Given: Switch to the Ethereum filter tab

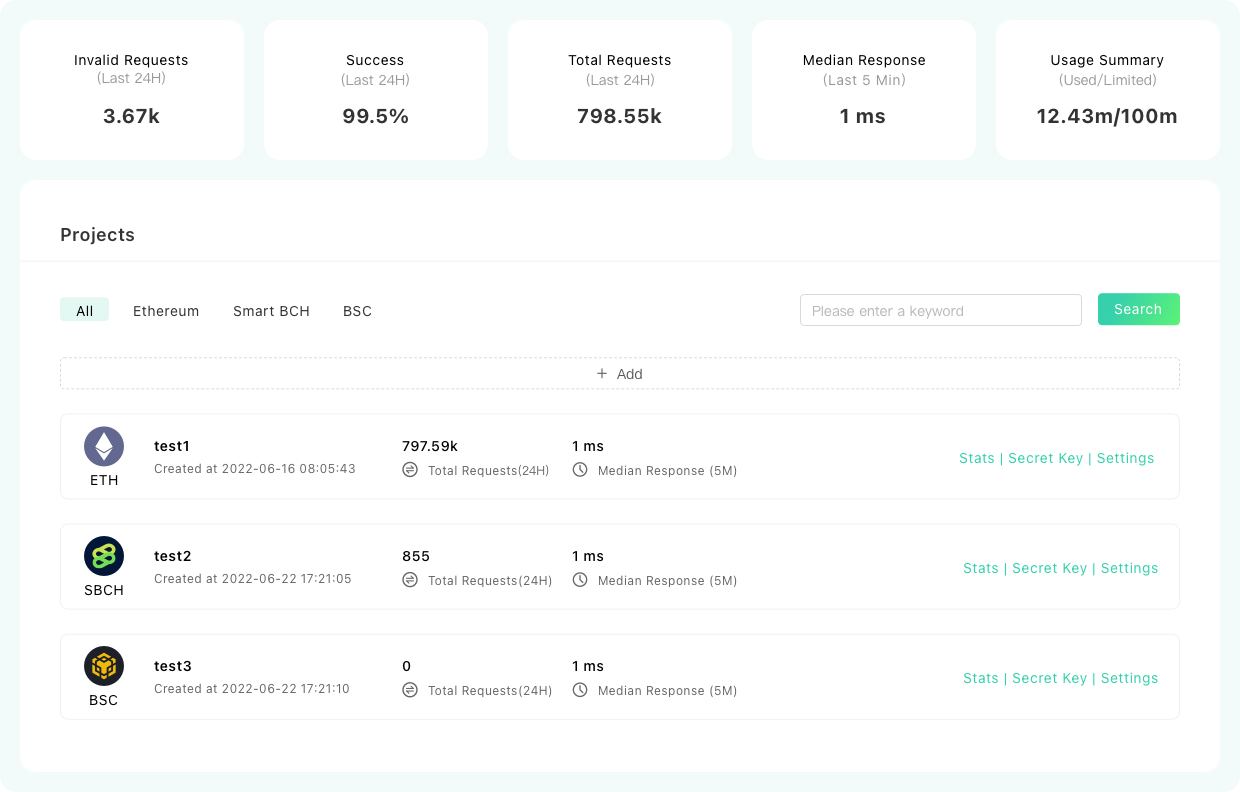Looking at the screenshot, I should (166, 311).
